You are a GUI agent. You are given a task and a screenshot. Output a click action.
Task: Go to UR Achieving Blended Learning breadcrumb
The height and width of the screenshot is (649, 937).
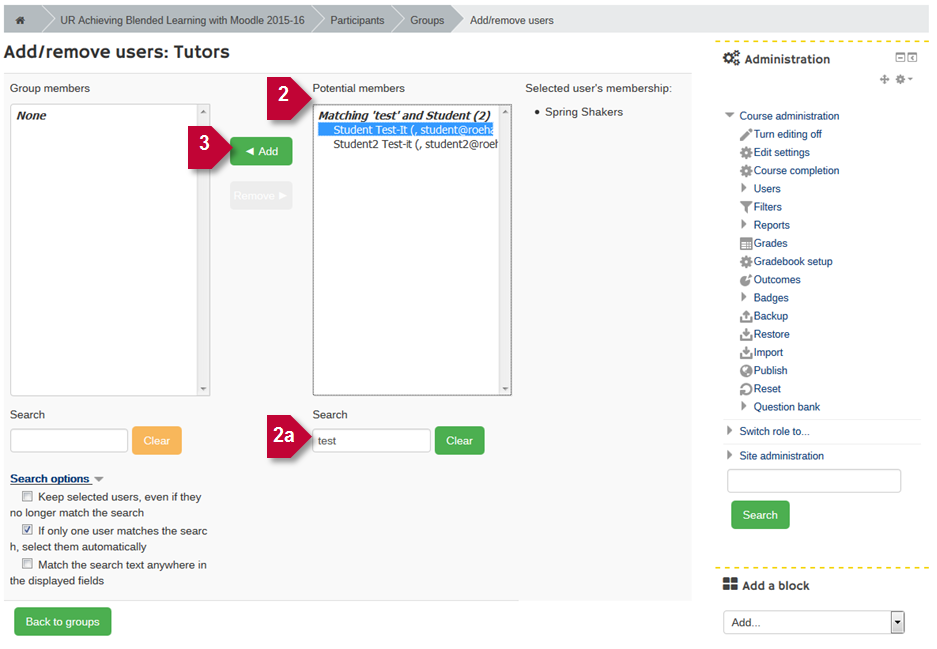182,20
